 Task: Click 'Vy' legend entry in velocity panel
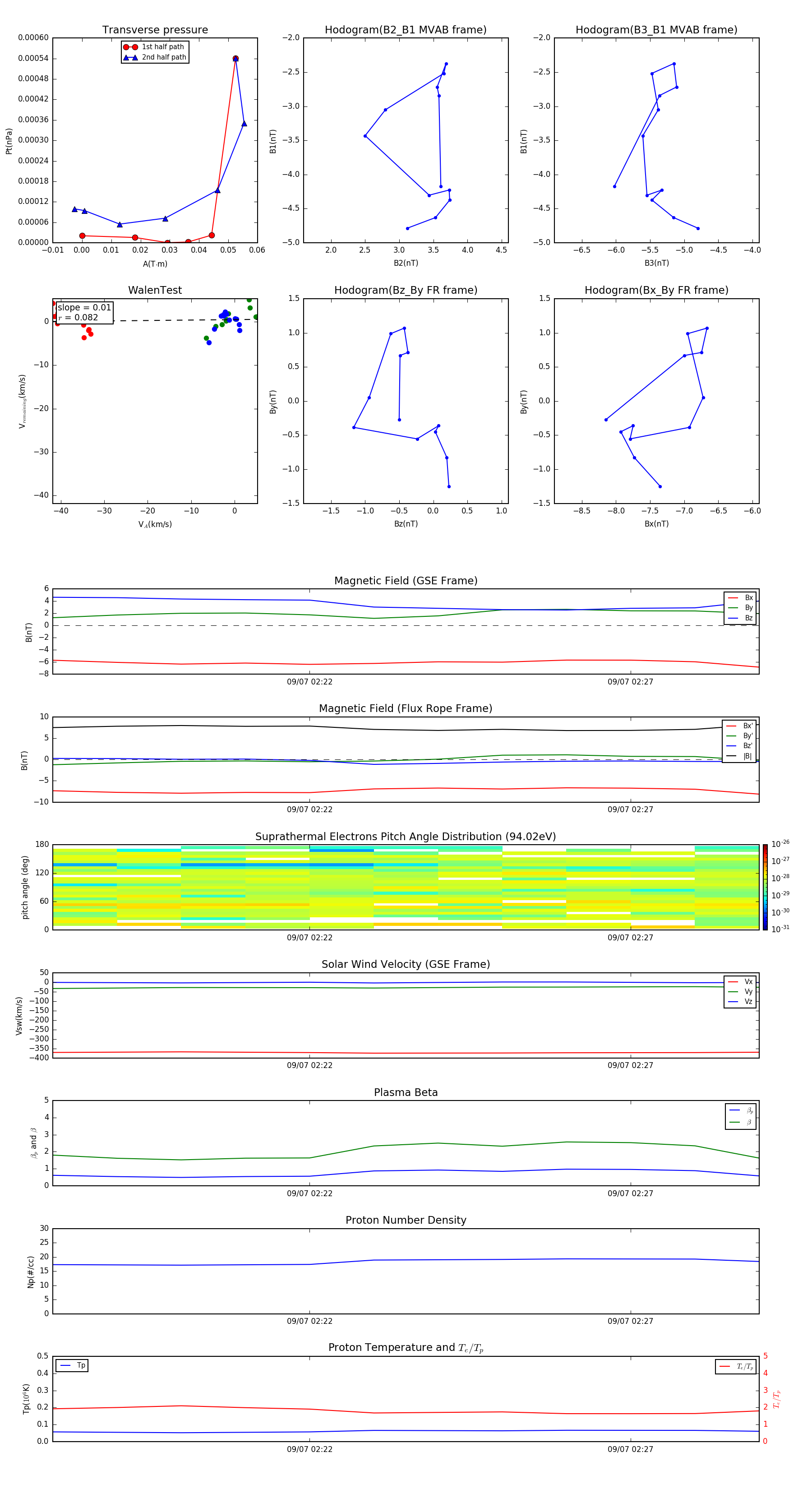(x=741, y=992)
